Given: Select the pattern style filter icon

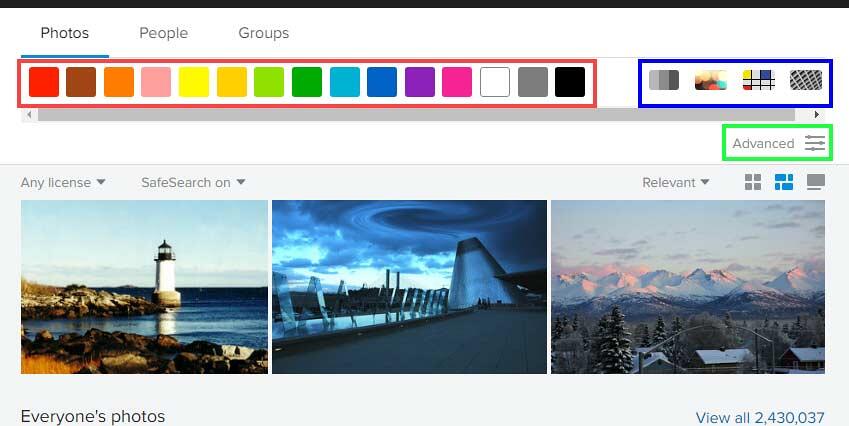Looking at the screenshot, I should (x=806, y=80).
